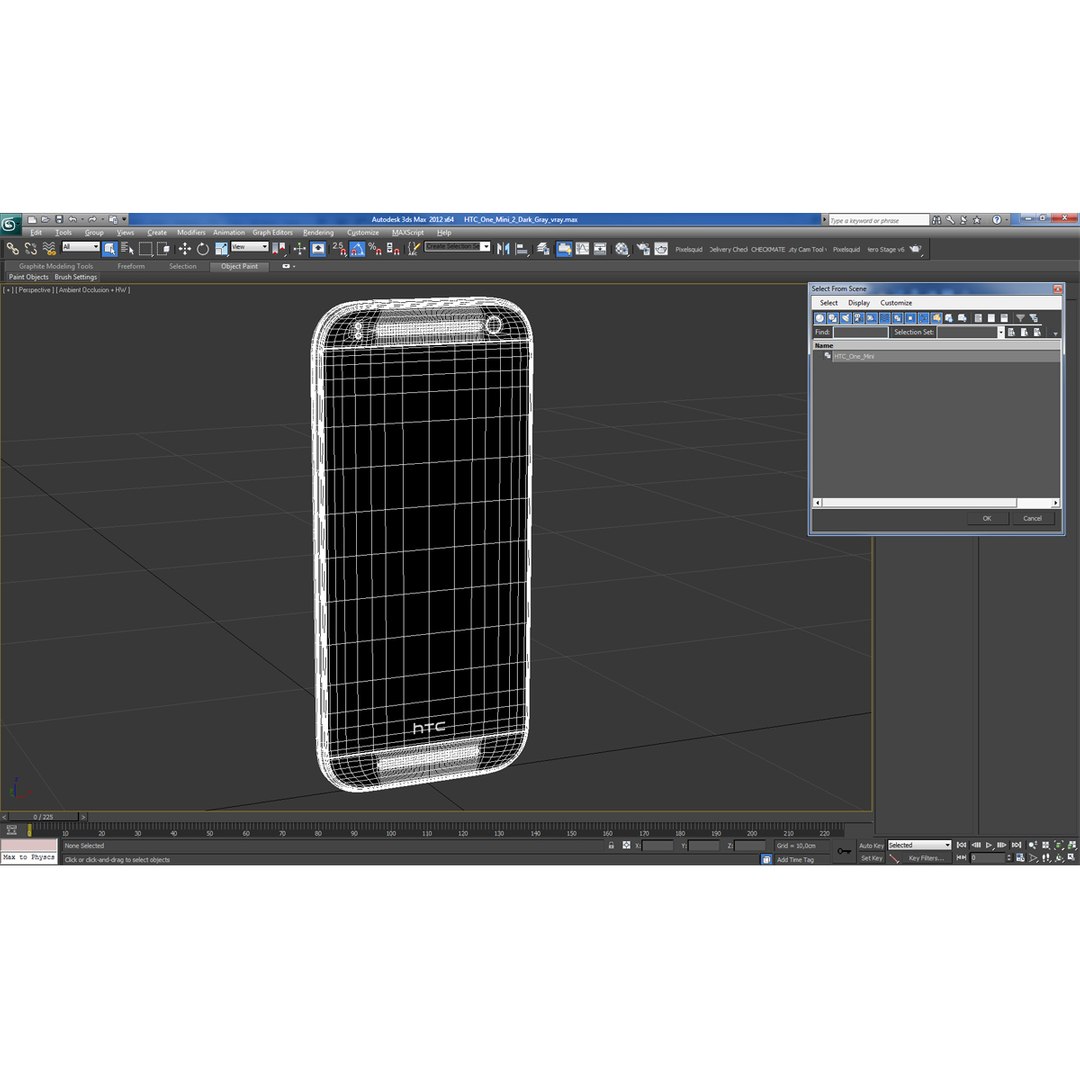
Task: Open the Modifiers menu
Action: 191,233
